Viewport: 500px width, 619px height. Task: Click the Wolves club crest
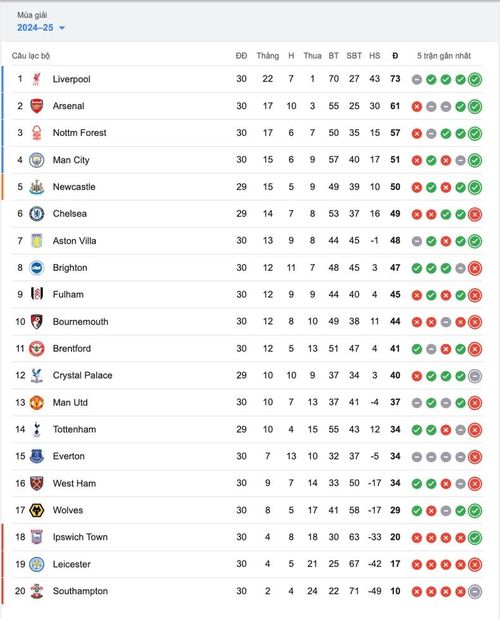pos(37,510)
